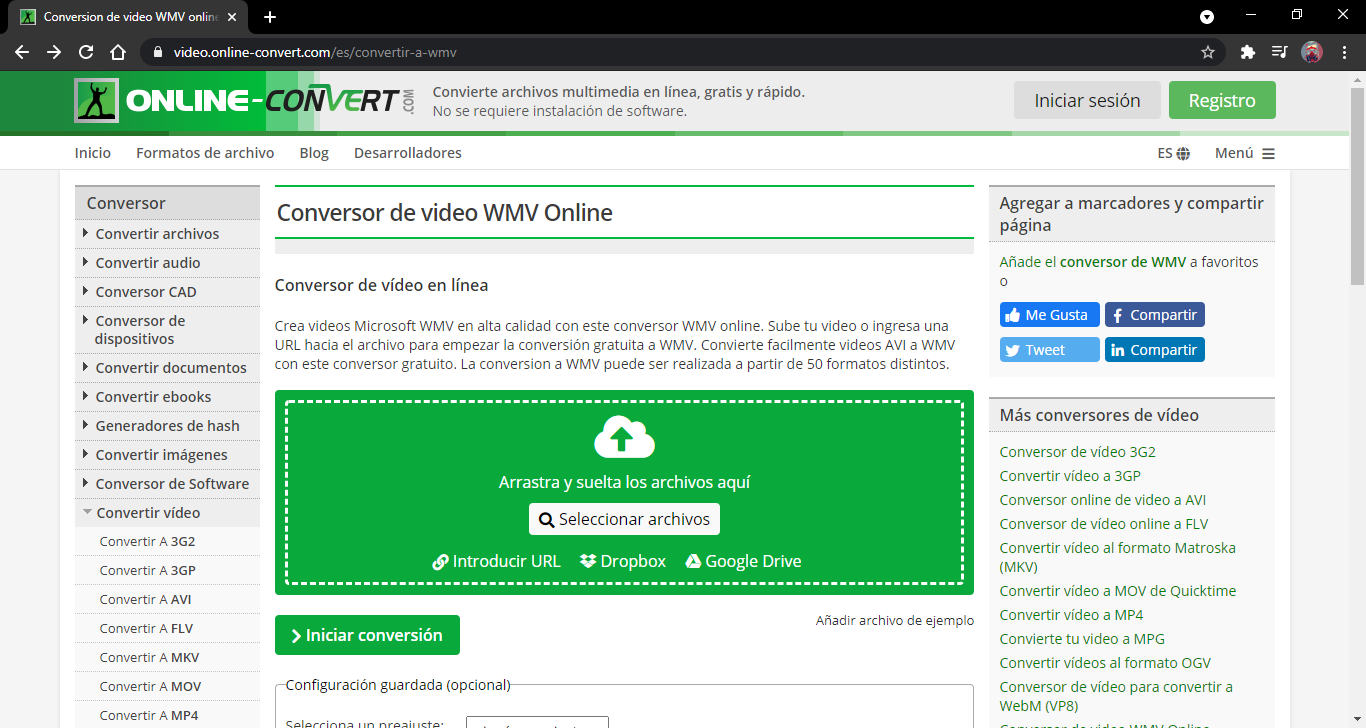
Task: Expand Convertir audio in sidebar
Action: pyautogui.click(x=167, y=263)
